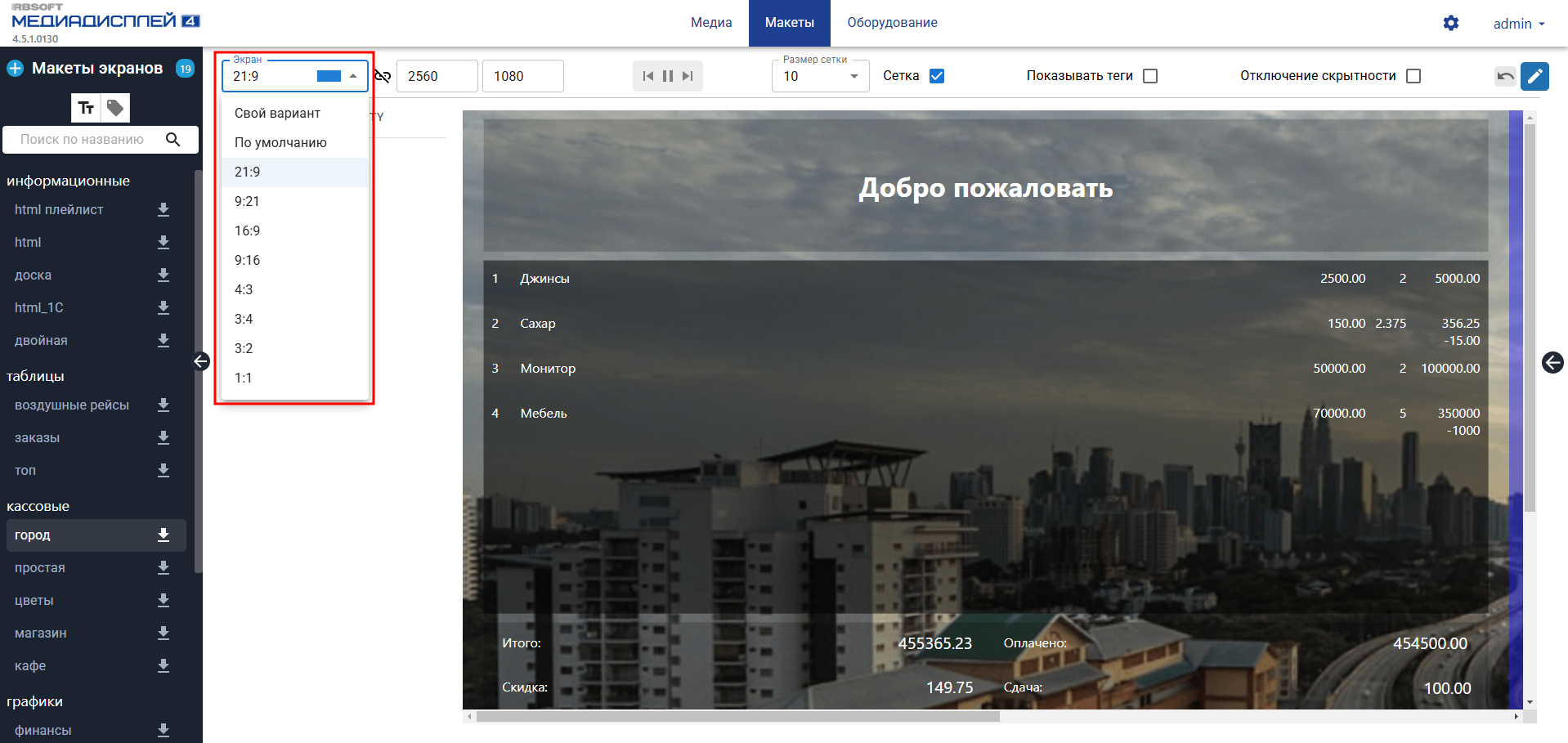Choose the 9:16 aspect ratio
The width and height of the screenshot is (1568, 743).
(295, 260)
